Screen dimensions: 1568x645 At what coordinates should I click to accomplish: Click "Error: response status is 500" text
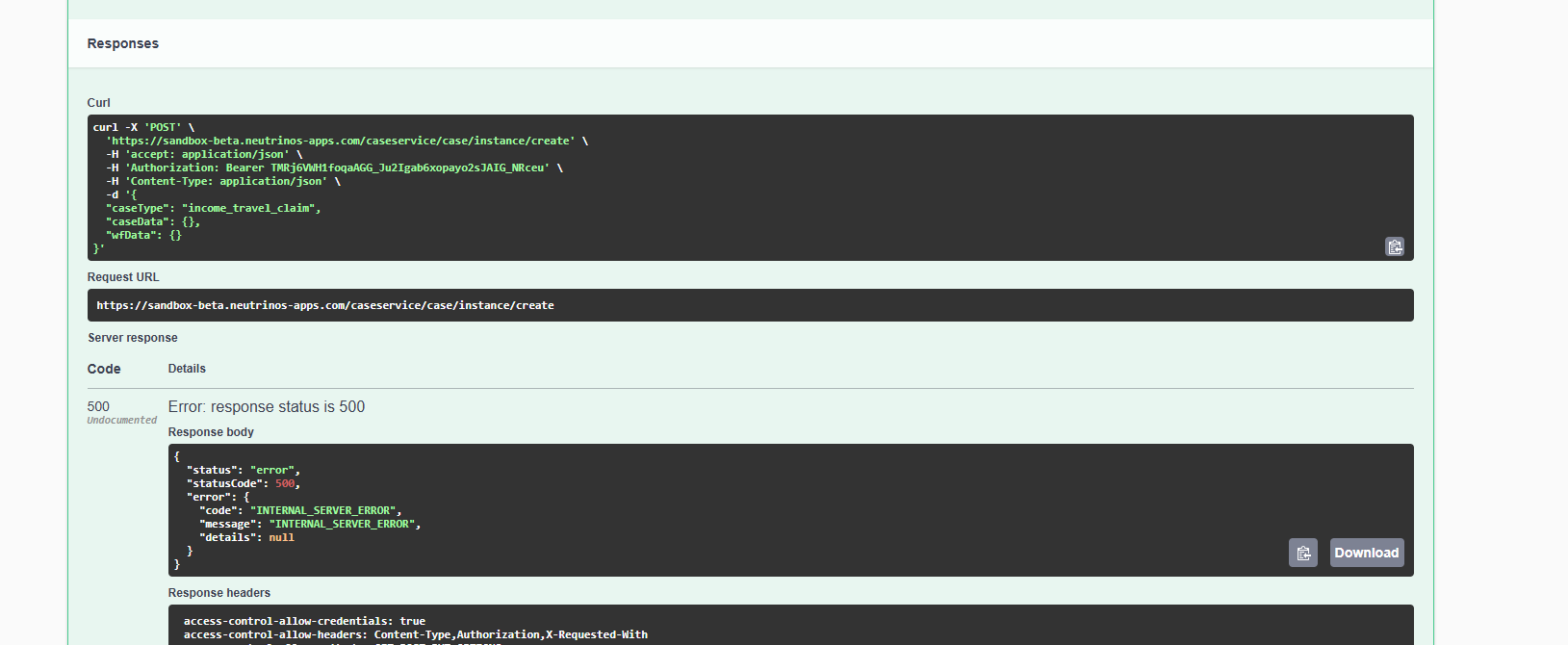point(267,407)
